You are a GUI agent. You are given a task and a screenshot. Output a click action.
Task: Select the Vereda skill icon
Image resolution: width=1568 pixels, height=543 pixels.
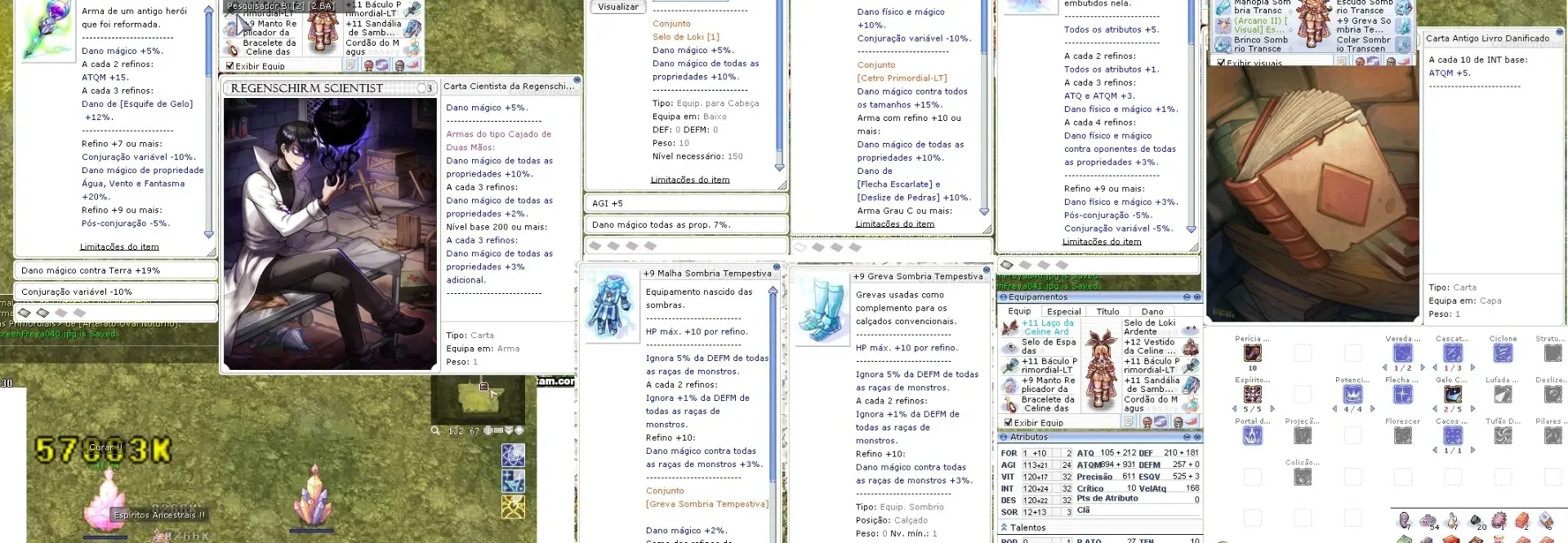pyautogui.click(x=1403, y=353)
